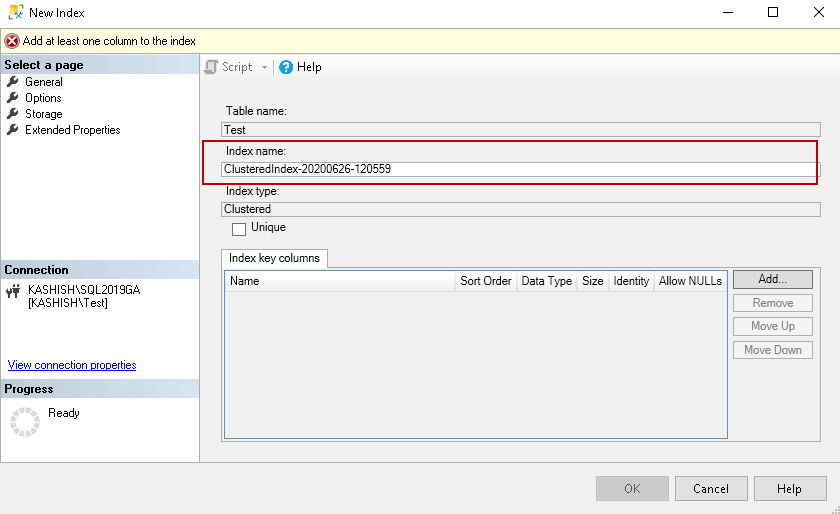The image size is (840, 514).
Task: Click the Add... button
Action: (772, 280)
